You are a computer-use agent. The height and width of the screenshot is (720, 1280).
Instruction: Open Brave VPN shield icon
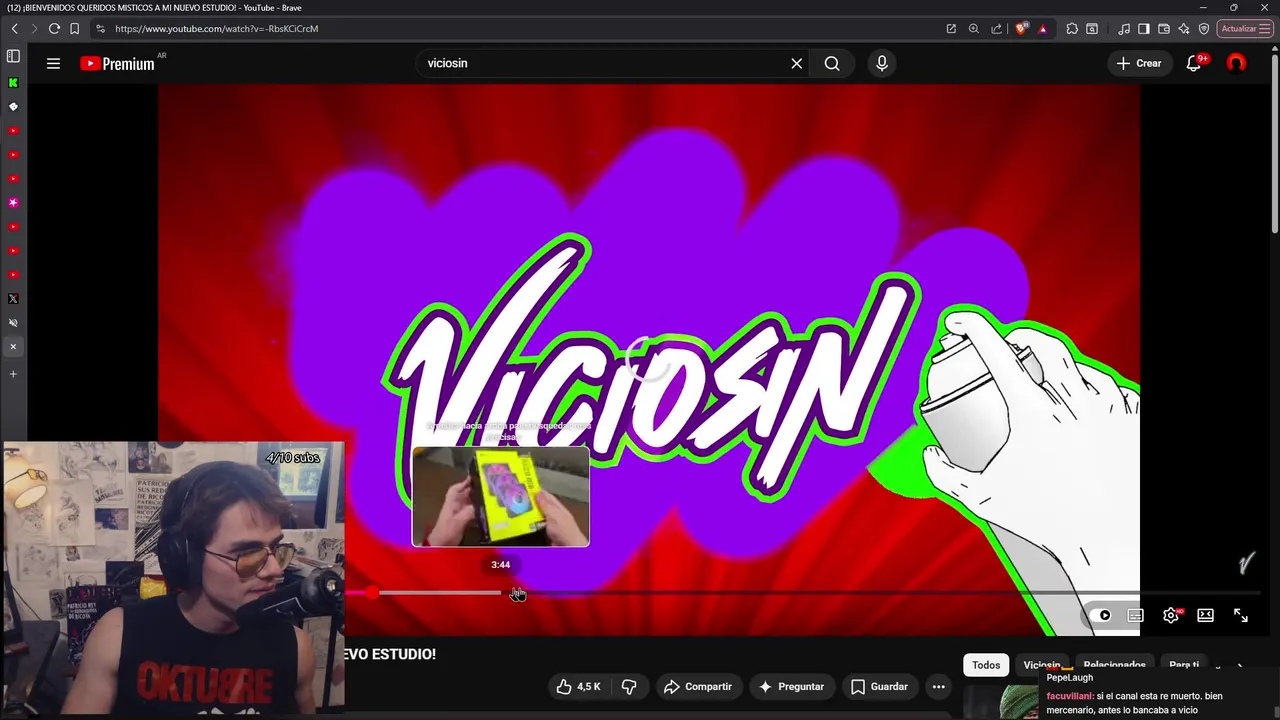pyautogui.click(x=1204, y=29)
